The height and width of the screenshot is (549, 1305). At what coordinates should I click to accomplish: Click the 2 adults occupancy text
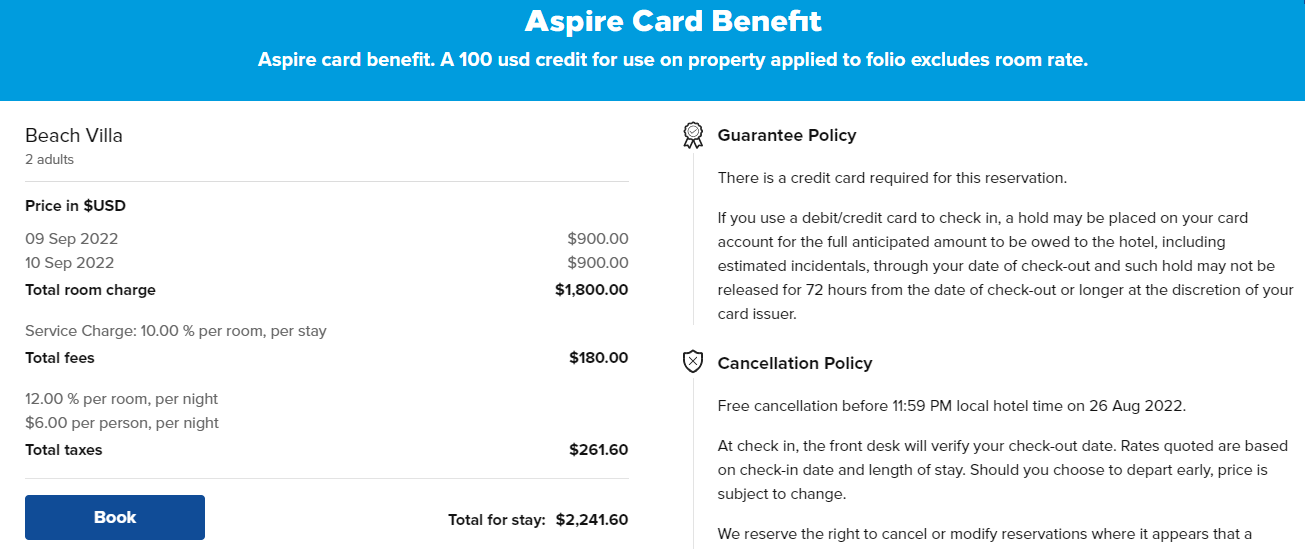click(x=49, y=160)
